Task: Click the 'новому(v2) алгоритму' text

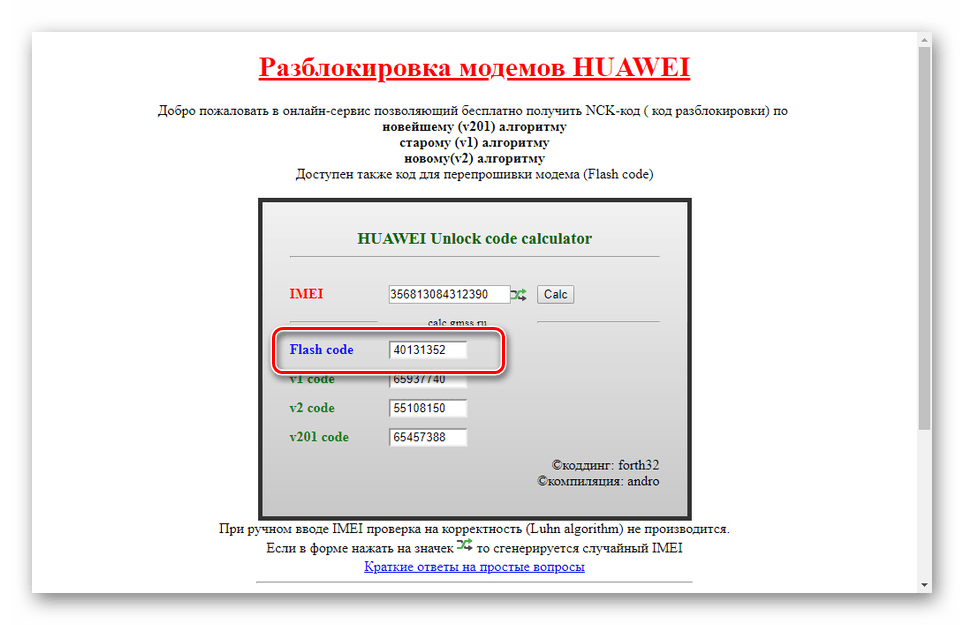Action: coord(474,159)
